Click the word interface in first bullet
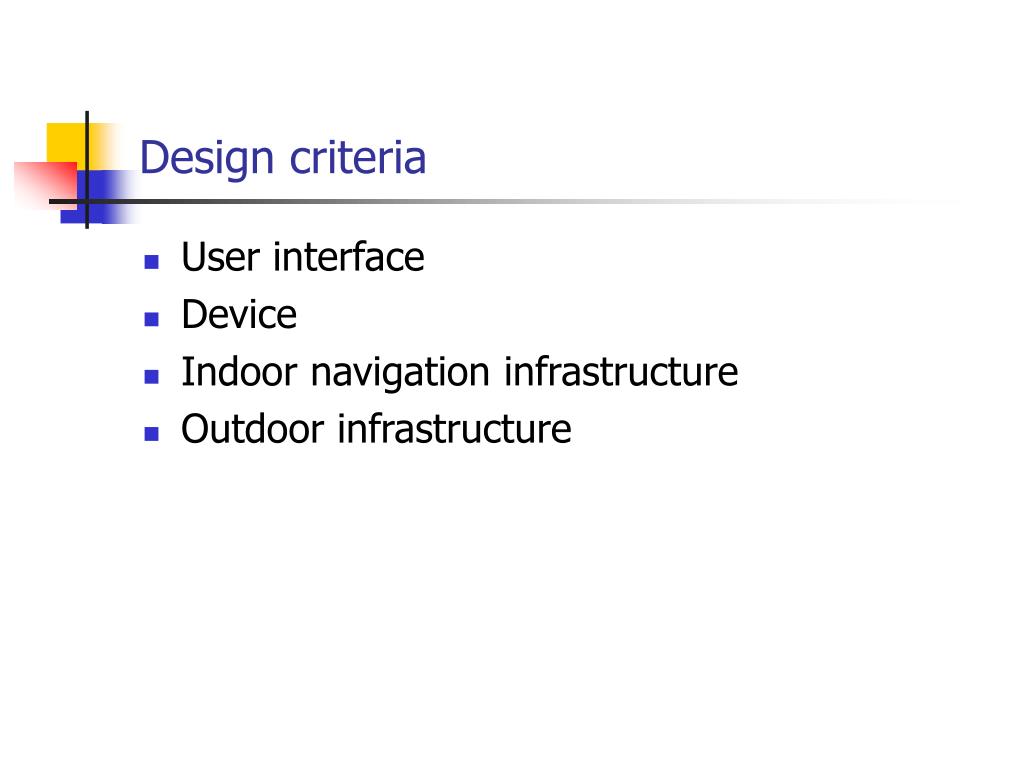1024x768 pixels. [349, 257]
